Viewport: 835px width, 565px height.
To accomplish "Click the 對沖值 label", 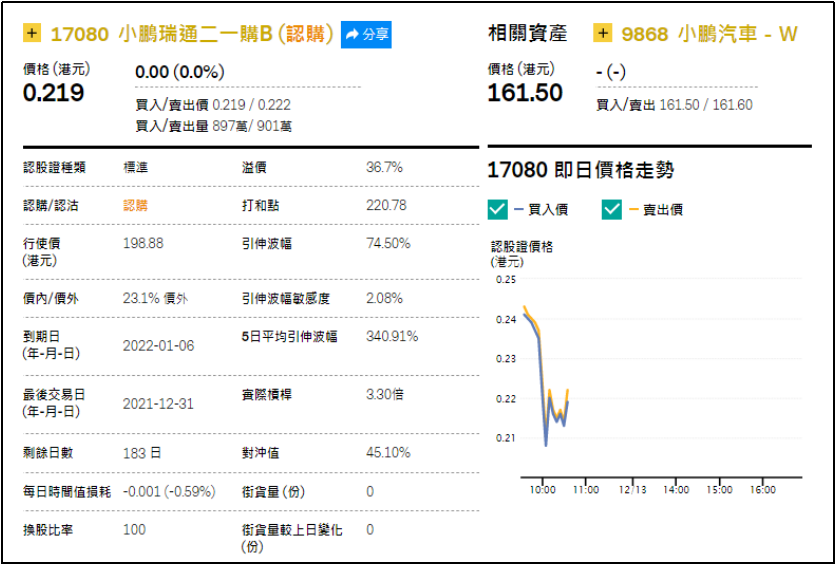I will [x=260, y=453].
